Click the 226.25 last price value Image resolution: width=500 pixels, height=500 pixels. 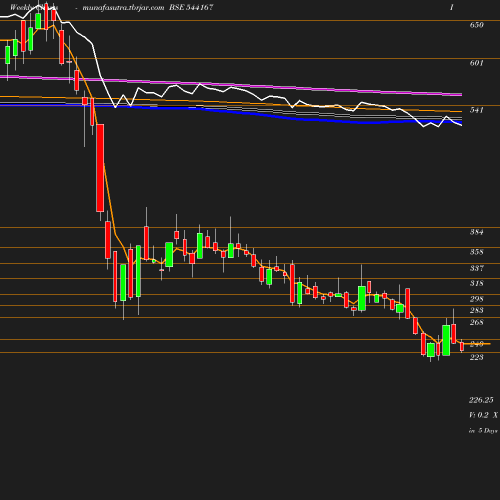[481, 400]
